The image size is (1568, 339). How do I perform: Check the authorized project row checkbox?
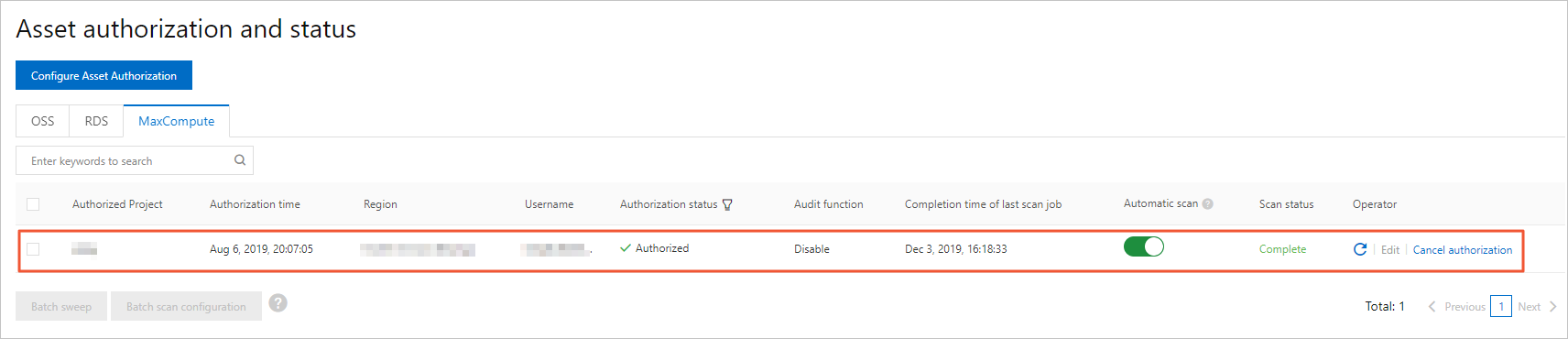[x=33, y=249]
